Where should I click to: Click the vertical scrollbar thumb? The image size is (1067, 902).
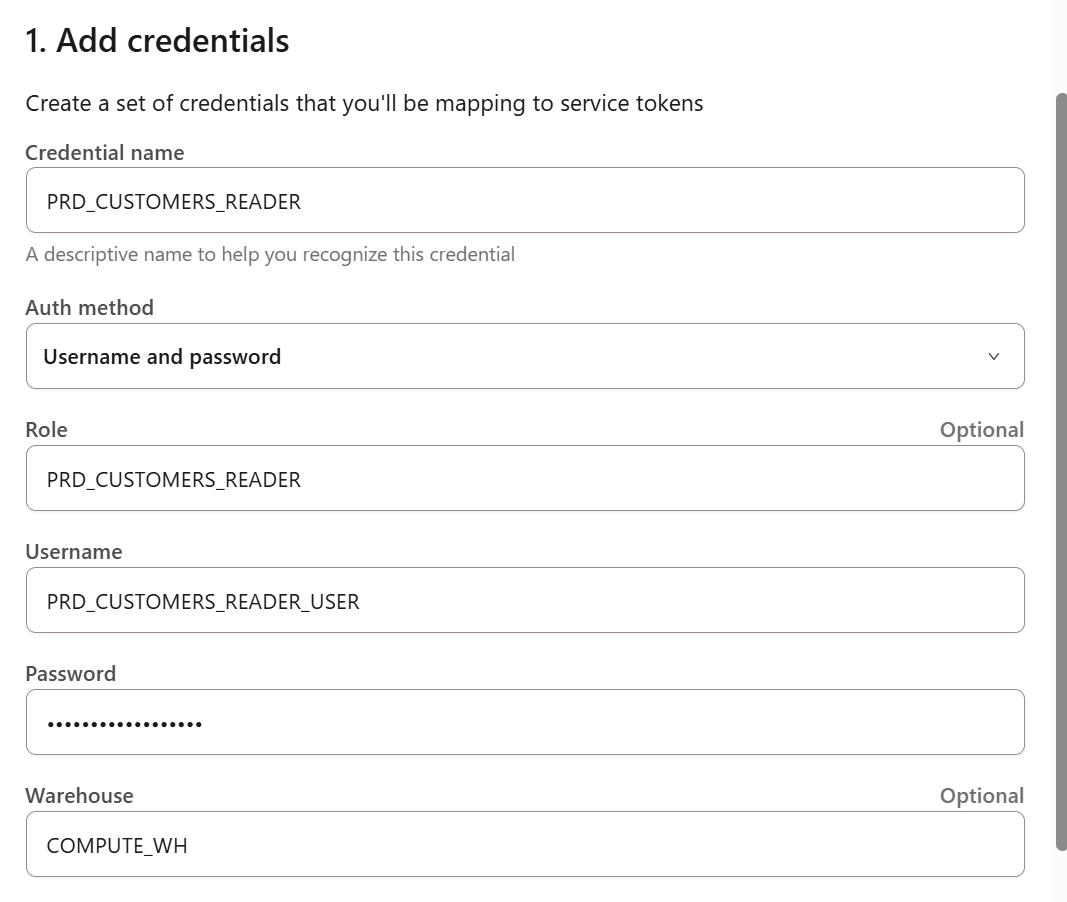[x=1060, y=470]
